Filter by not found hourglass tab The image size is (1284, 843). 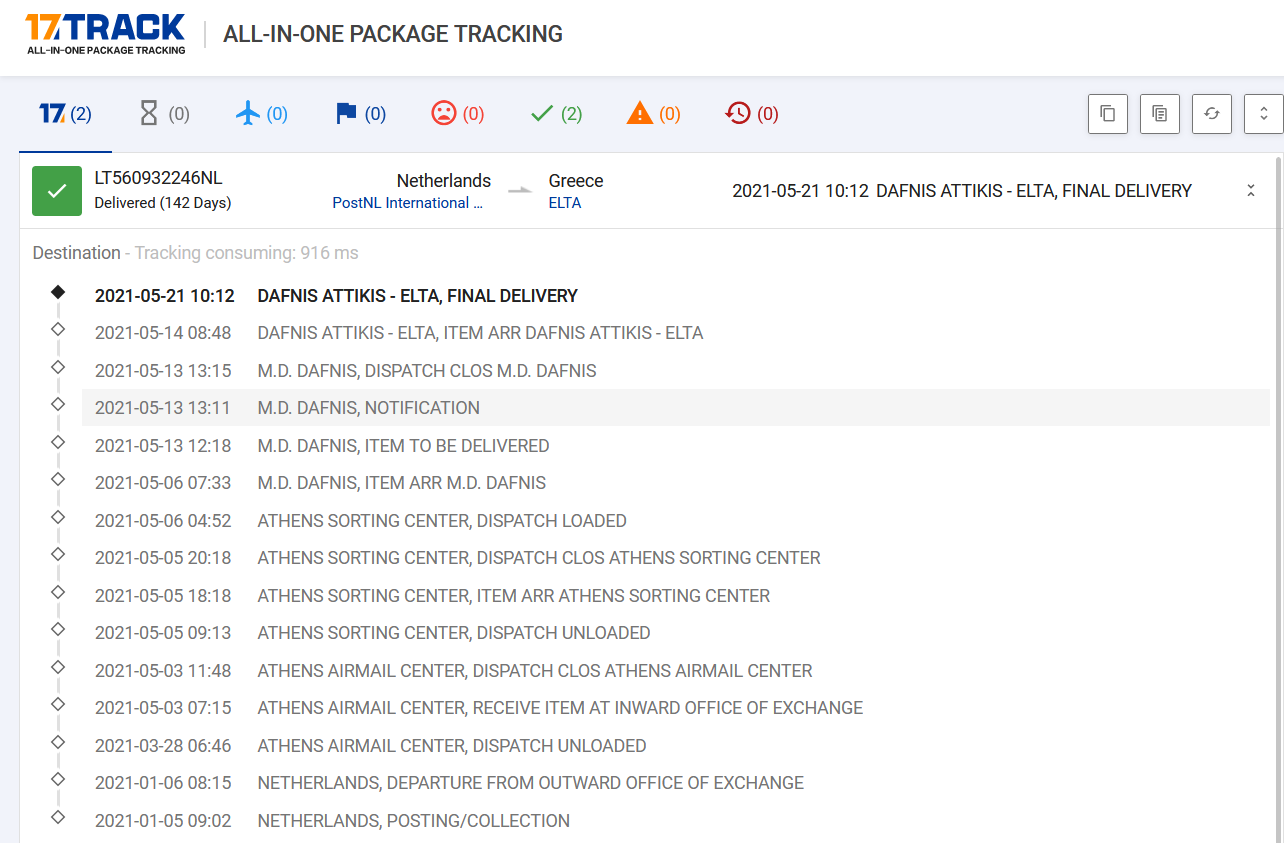[x=164, y=114]
